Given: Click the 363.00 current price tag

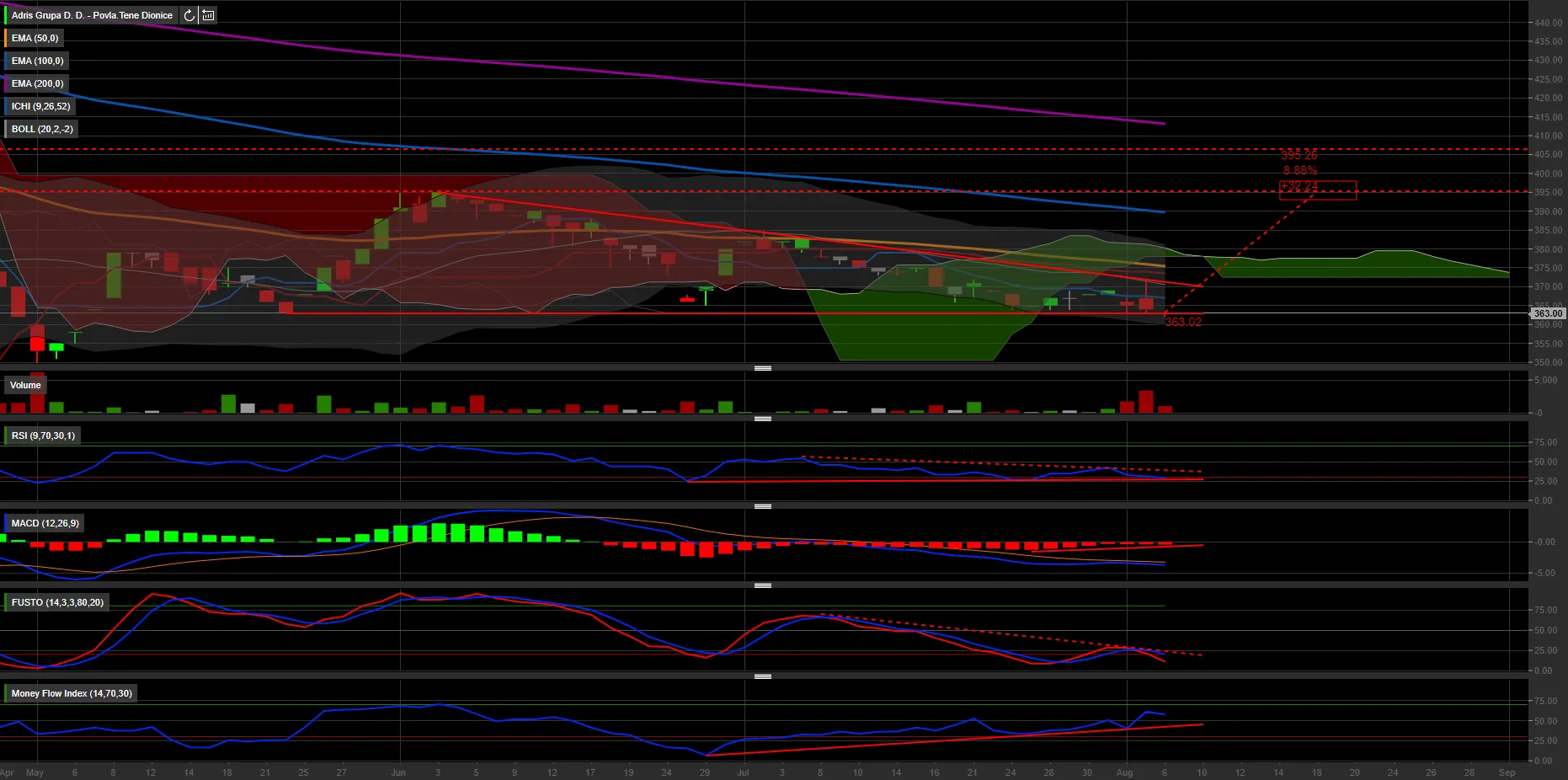Looking at the screenshot, I should (x=1547, y=313).
